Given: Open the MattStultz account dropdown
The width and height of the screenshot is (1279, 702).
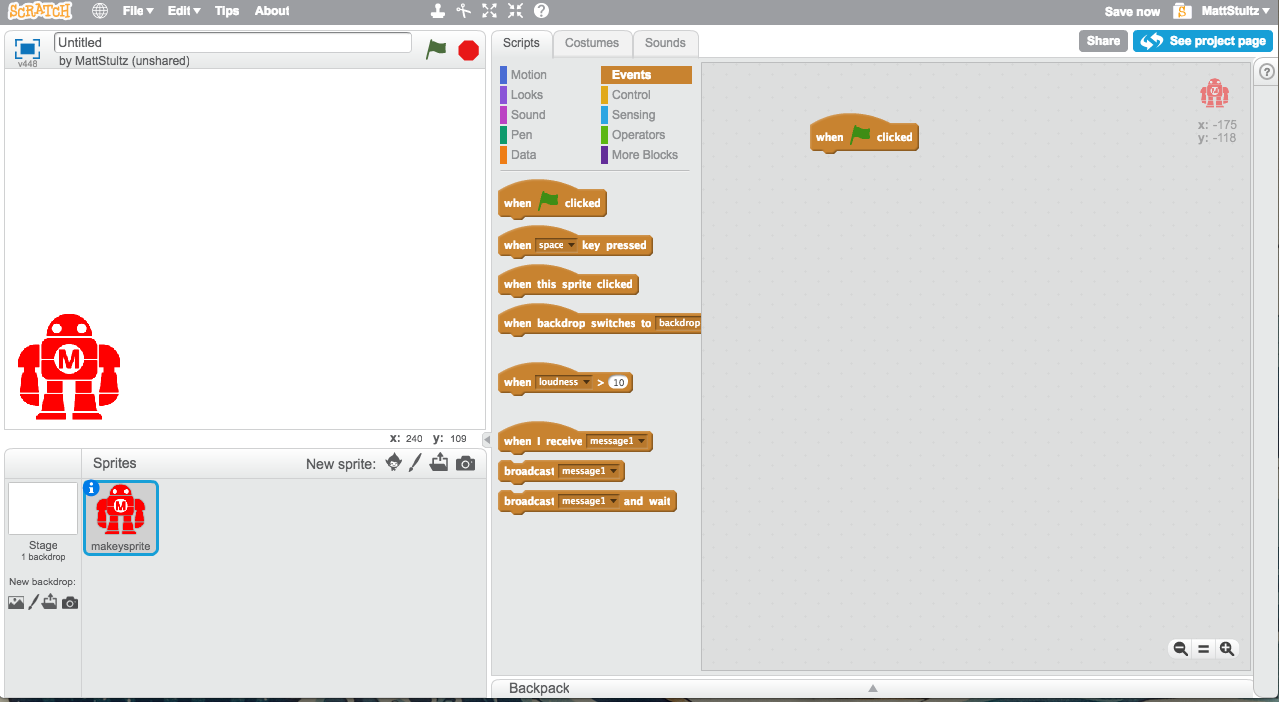Looking at the screenshot, I should click(x=1235, y=11).
